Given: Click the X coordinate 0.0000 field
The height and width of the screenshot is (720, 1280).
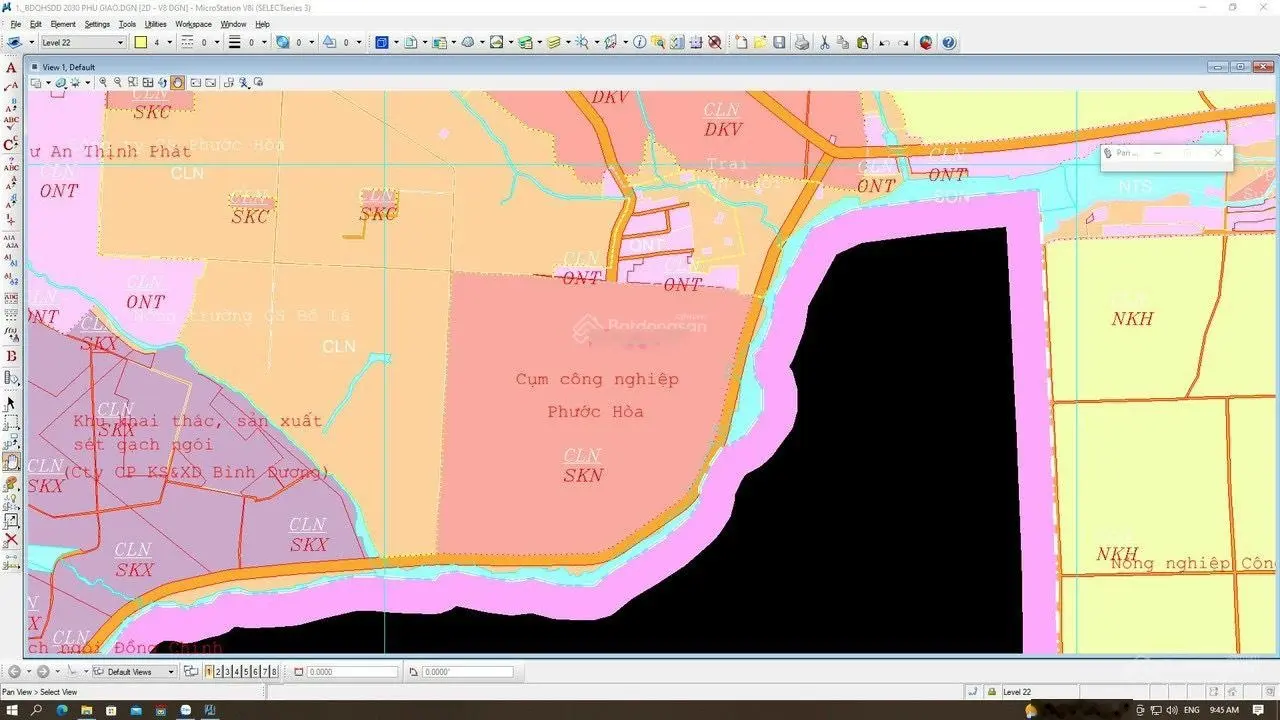Looking at the screenshot, I should 352,672.
